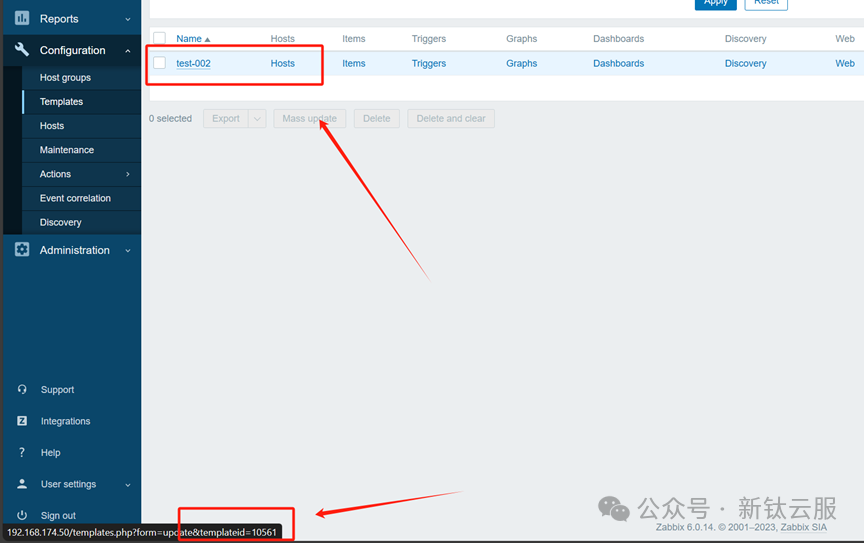864x543 pixels.
Task: Click the Sign out link
Action: 58,515
